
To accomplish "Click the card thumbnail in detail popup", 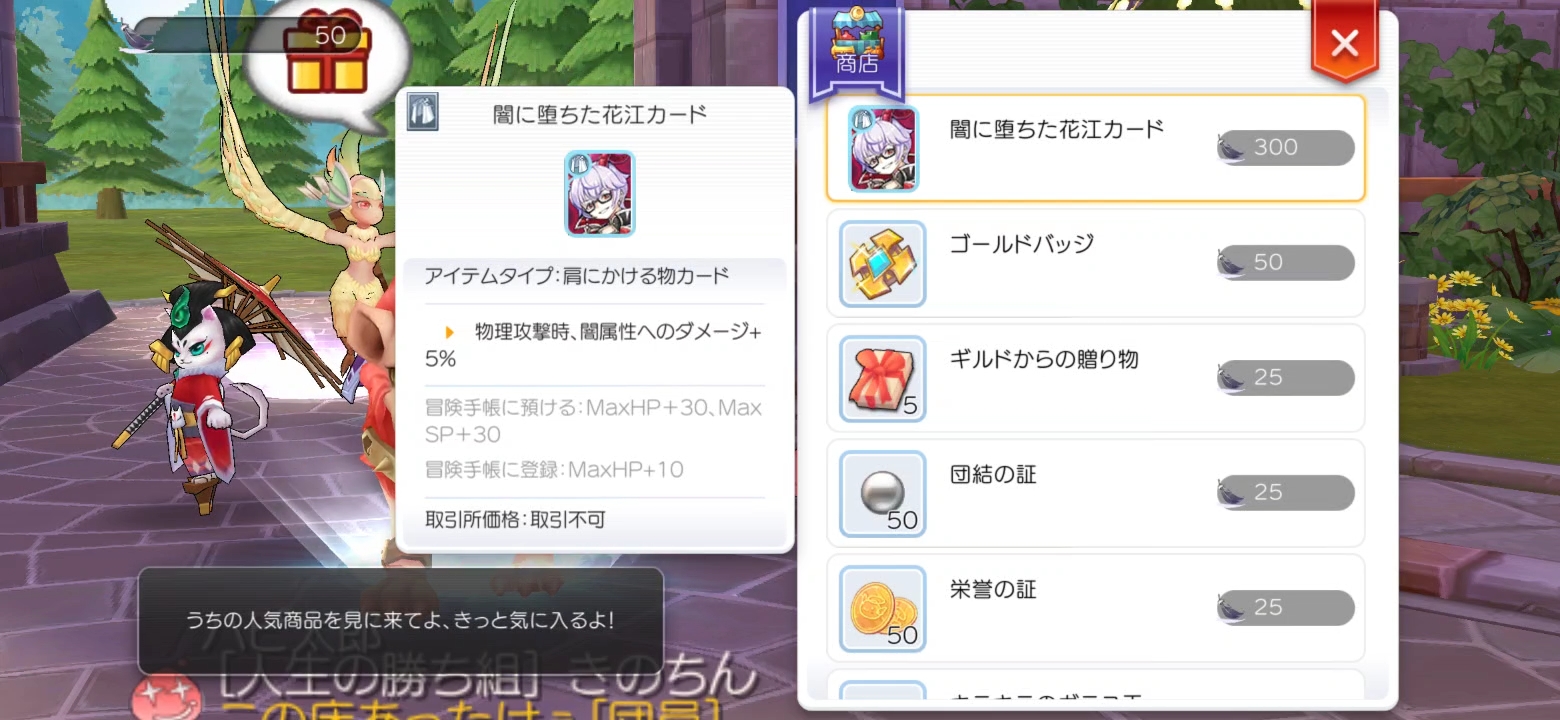I will click(x=600, y=193).
